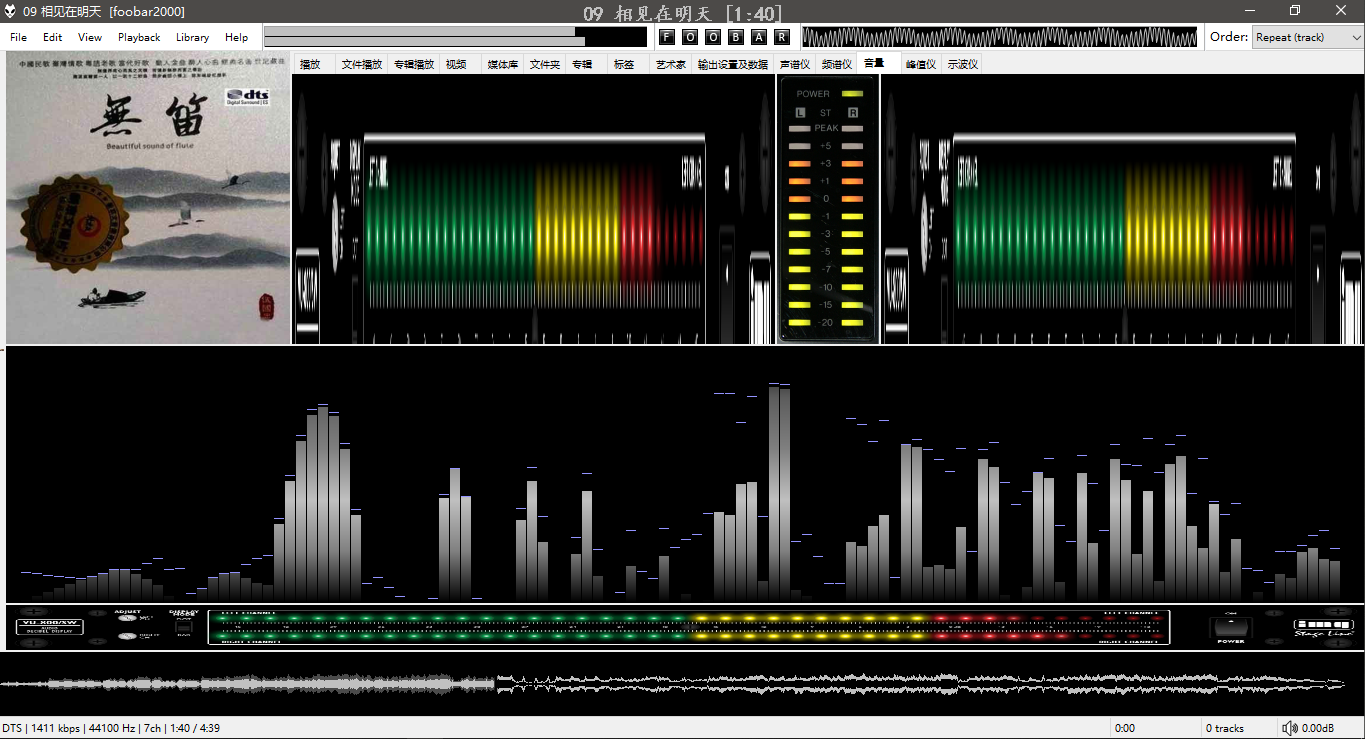This screenshot has width=1365, height=739.
Task: Open the Library menu
Action: [192, 37]
